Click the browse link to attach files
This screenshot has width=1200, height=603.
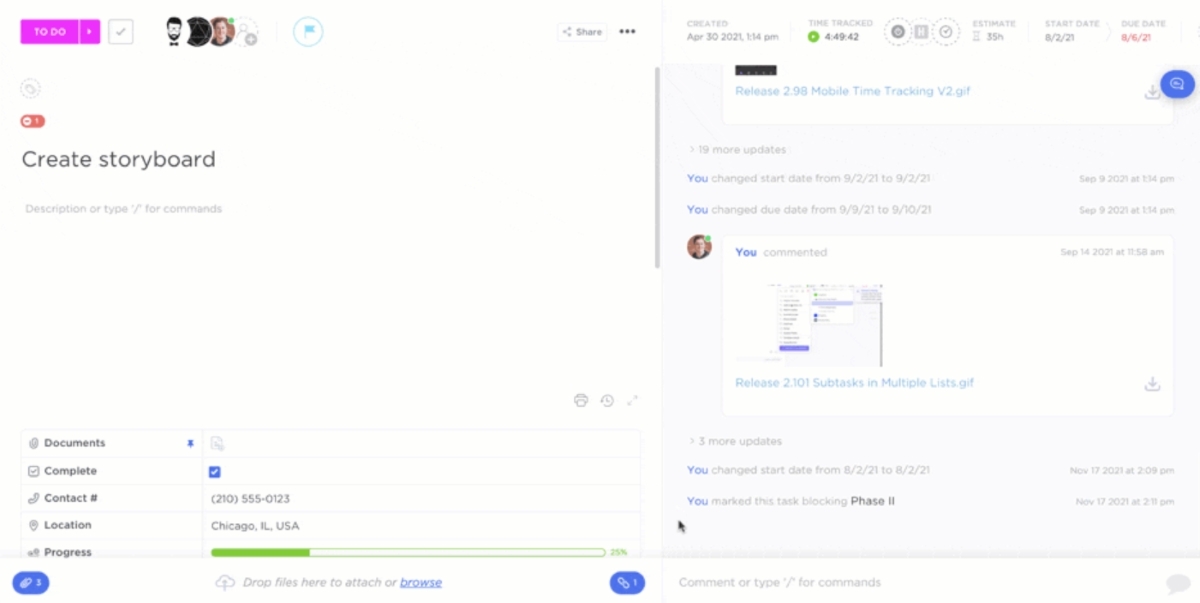coord(420,582)
